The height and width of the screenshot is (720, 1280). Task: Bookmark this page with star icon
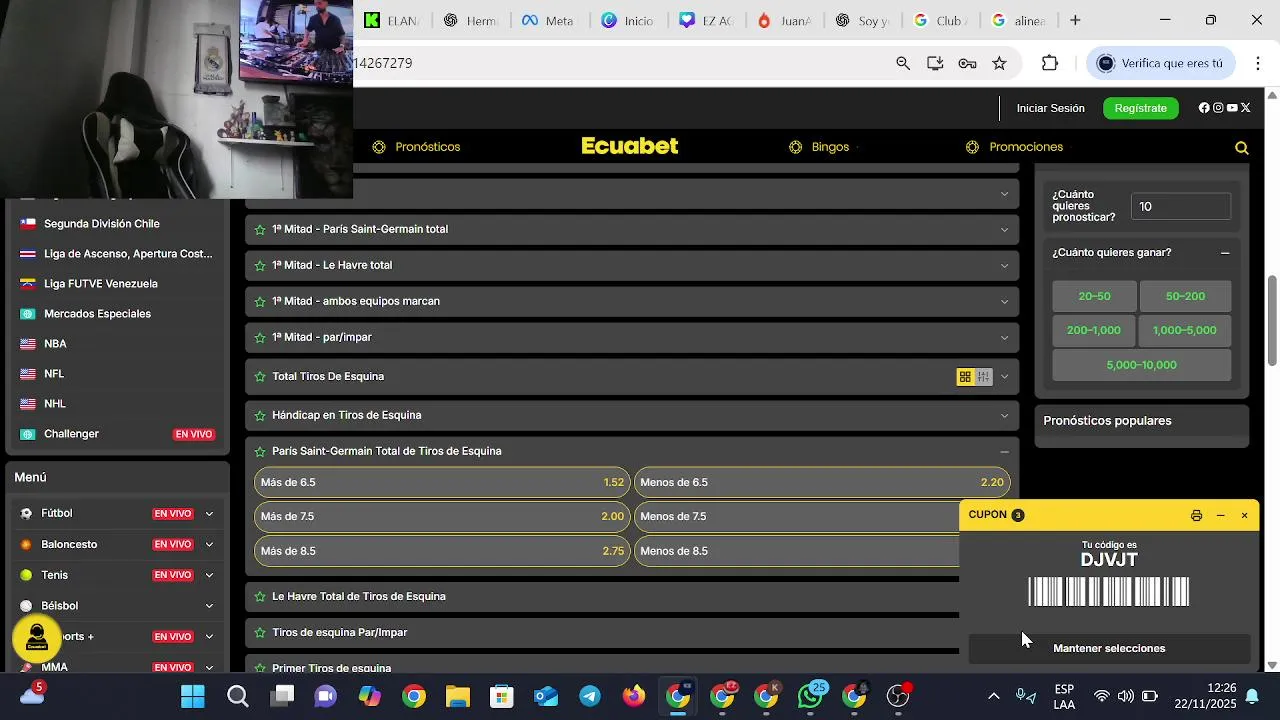[999, 63]
